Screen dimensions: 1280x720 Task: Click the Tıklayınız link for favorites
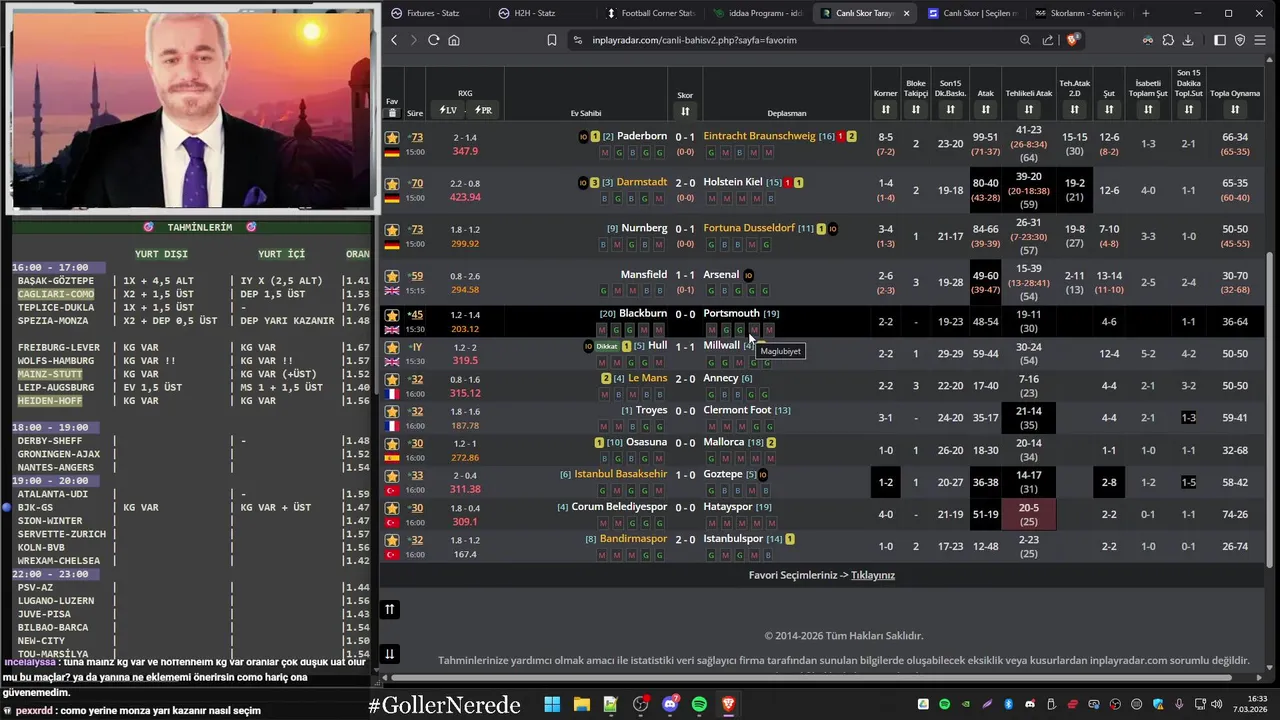click(x=873, y=575)
